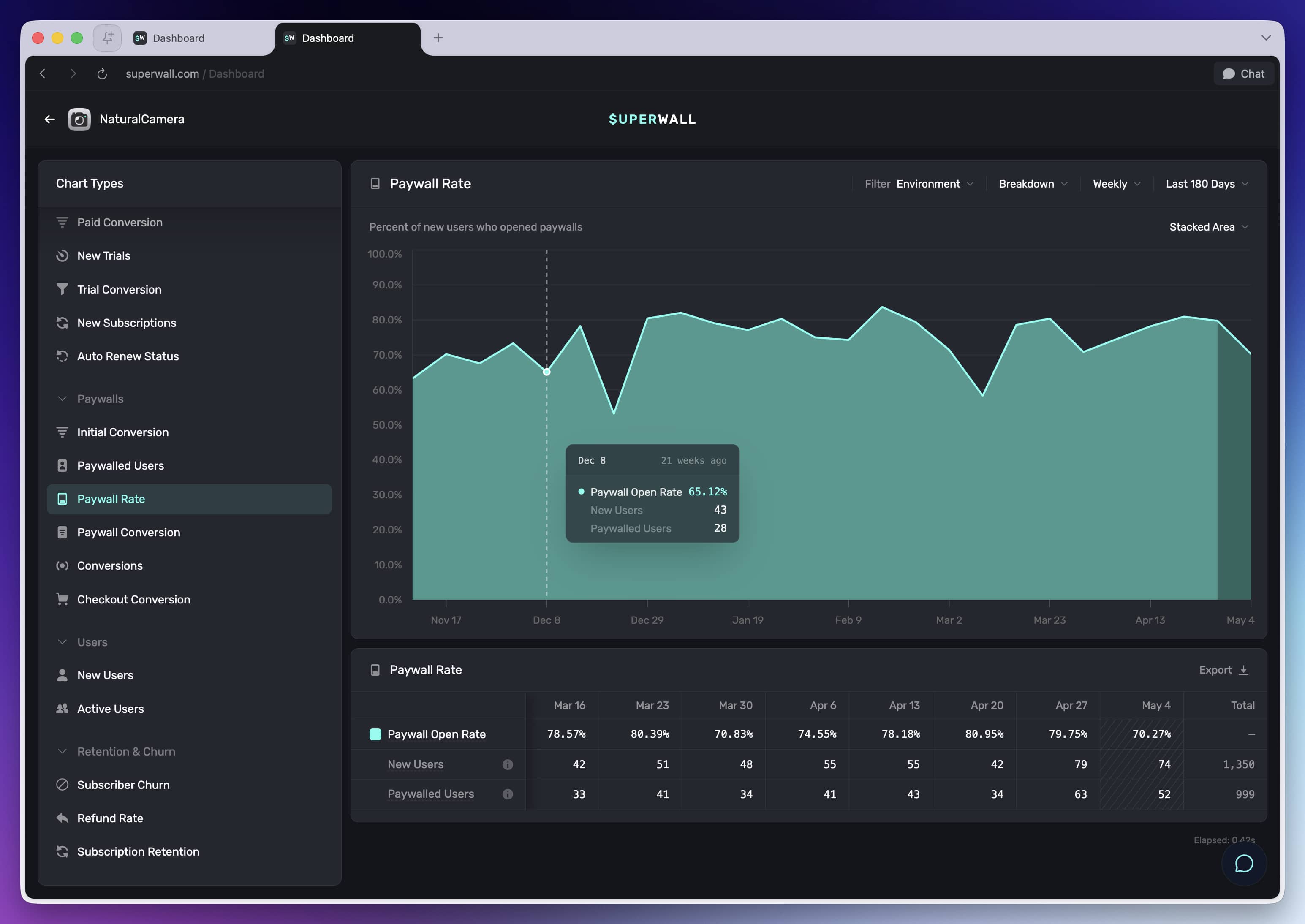Viewport: 1305px width, 924px height.
Task: Select Paywall Rate in the sidebar
Action: pyautogui.click(x=189, y=499)
